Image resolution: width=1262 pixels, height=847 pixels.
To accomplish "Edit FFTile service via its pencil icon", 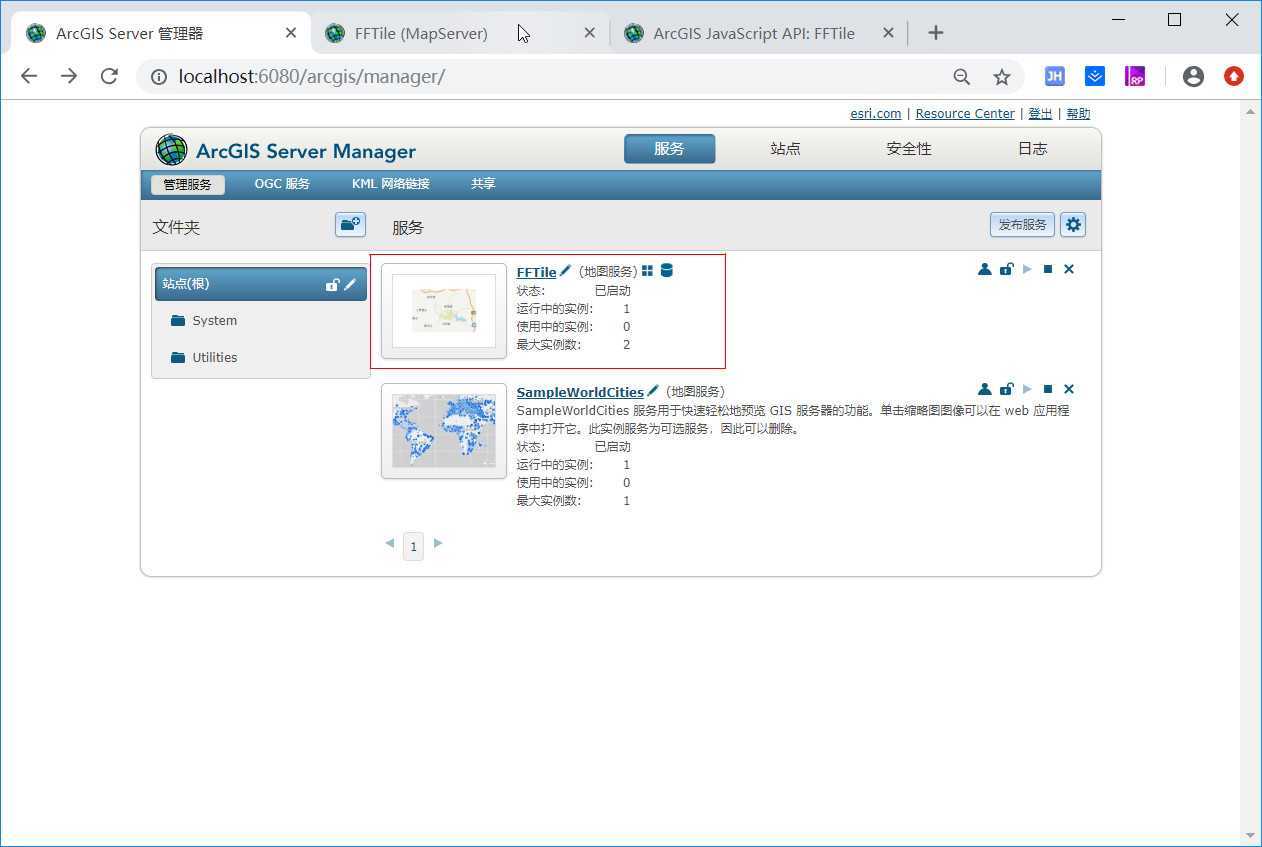I will point(566,271).
